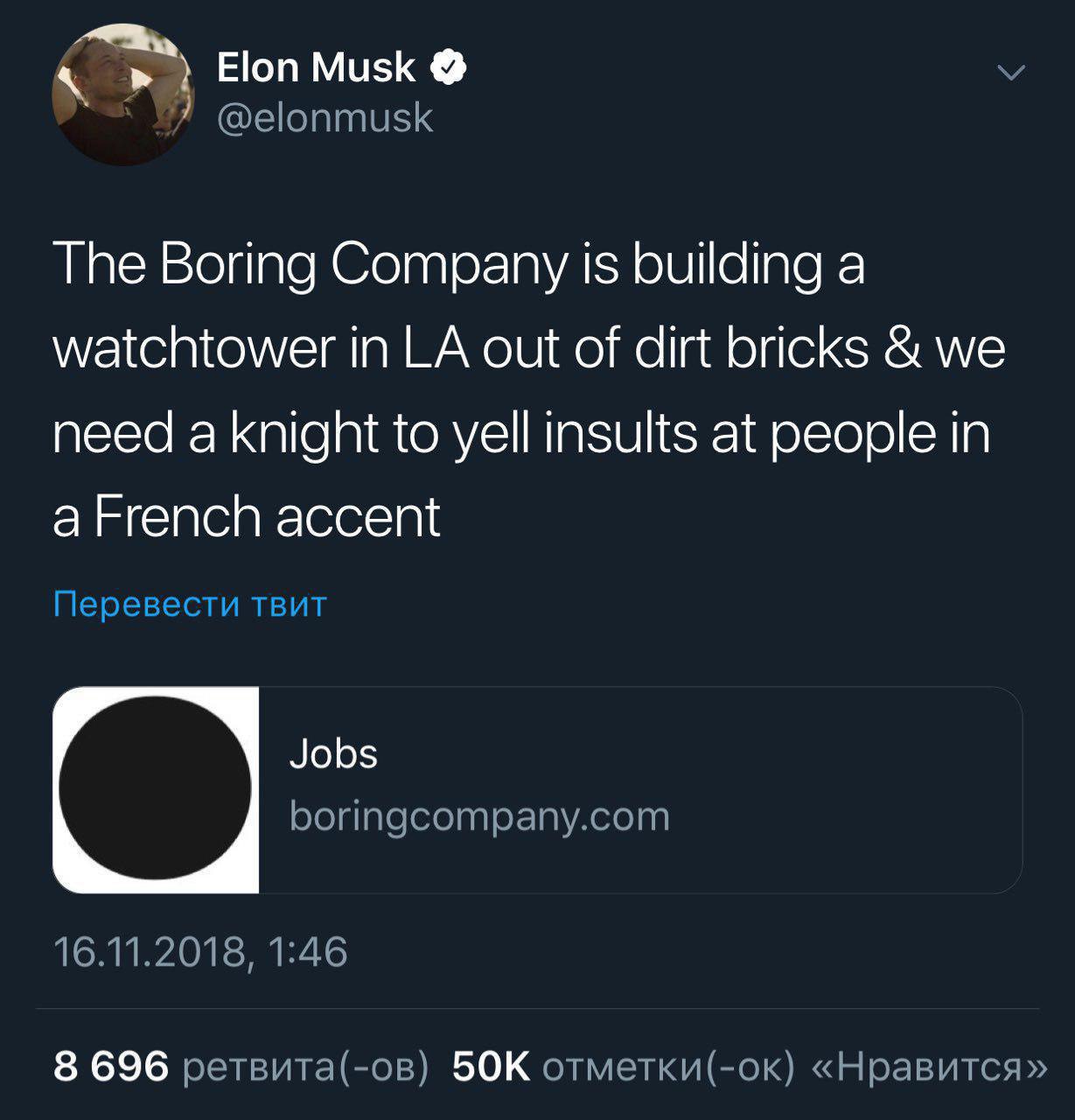This screenshot has height=1120, width=1075.
Task: Translate tweet via Перевести твит link
Action: (190, 604)
